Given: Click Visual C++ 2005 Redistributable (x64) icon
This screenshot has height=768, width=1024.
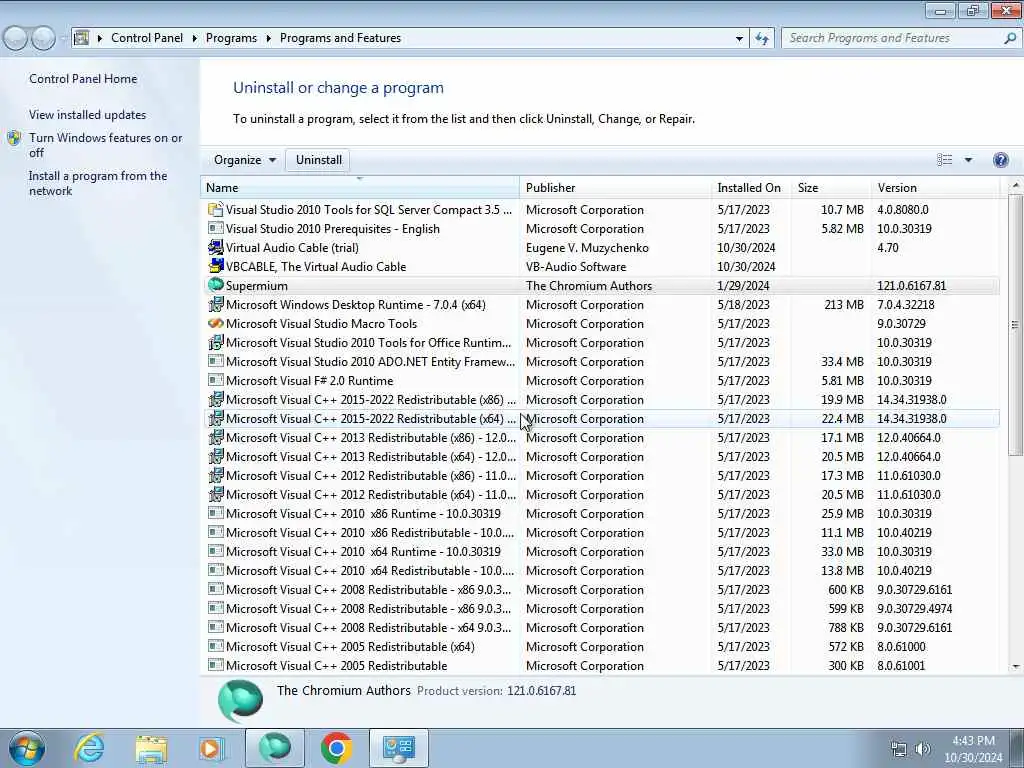Looking at the screenshot, I should click(216, 647).
